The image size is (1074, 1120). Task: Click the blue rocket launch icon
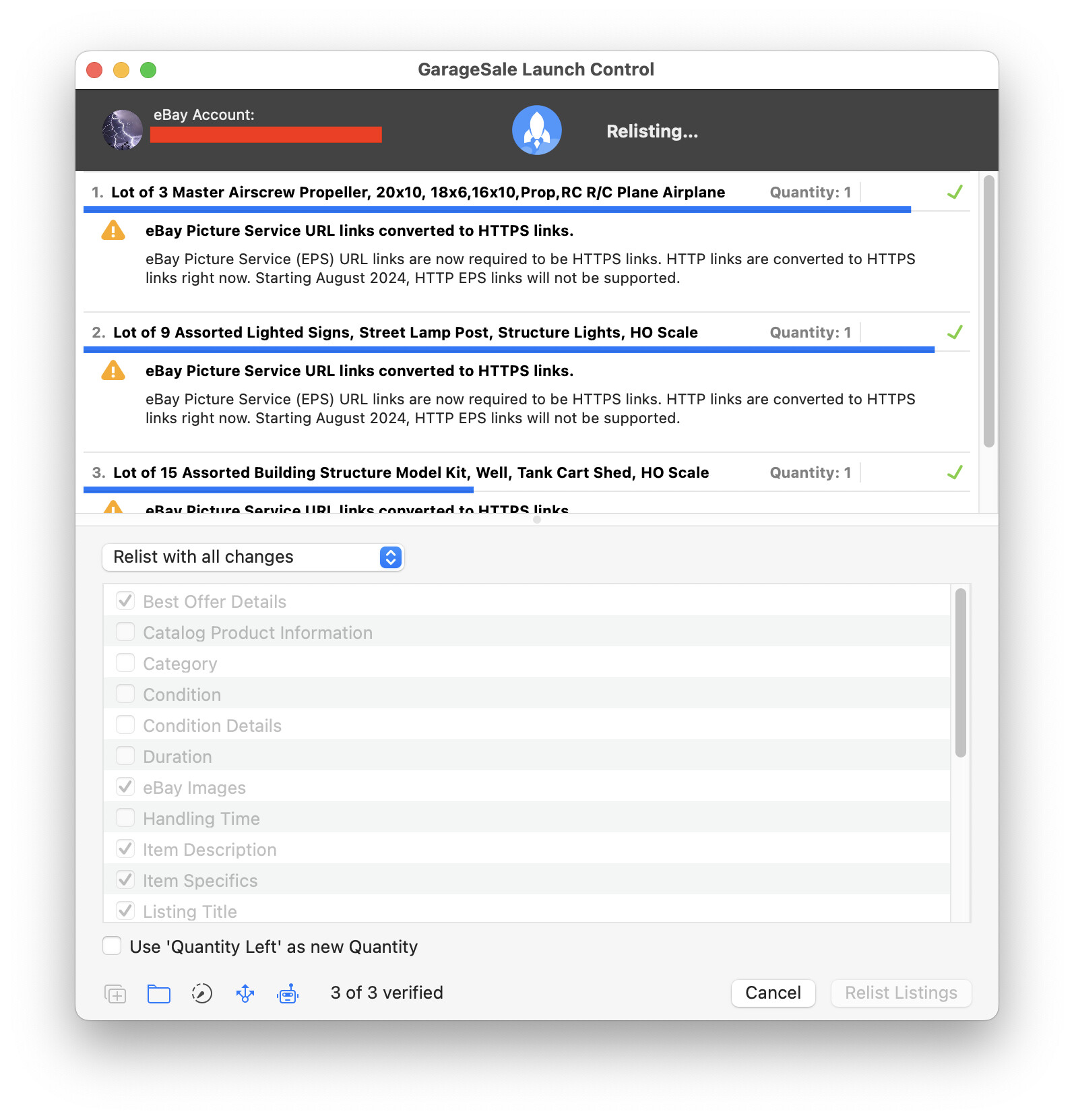[537, 130]
